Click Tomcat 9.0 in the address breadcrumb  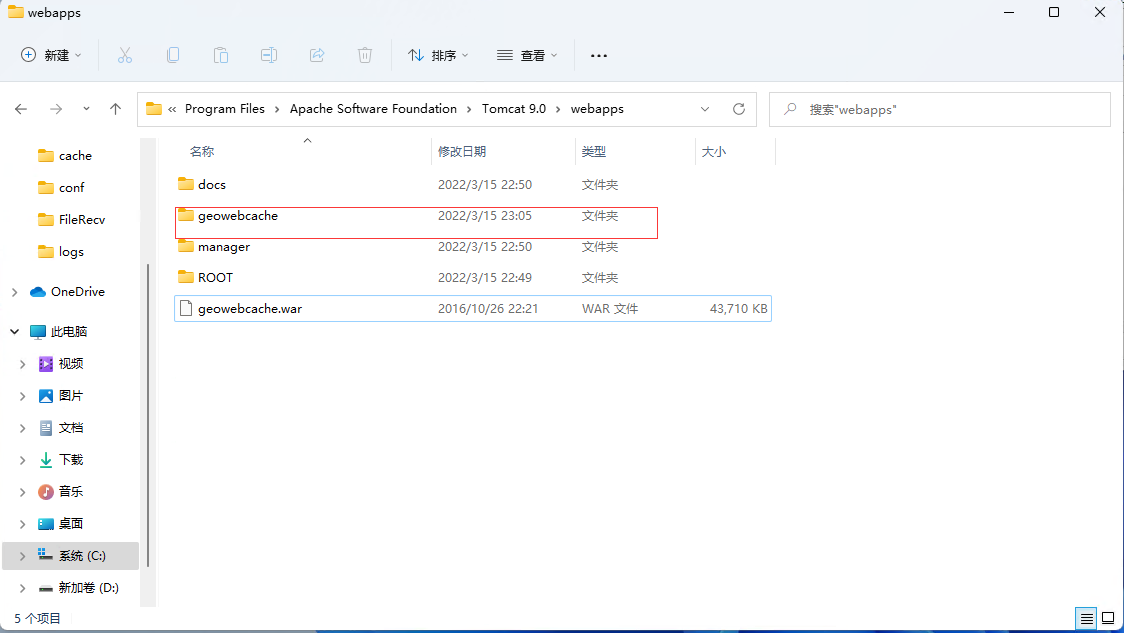[514, 109]
